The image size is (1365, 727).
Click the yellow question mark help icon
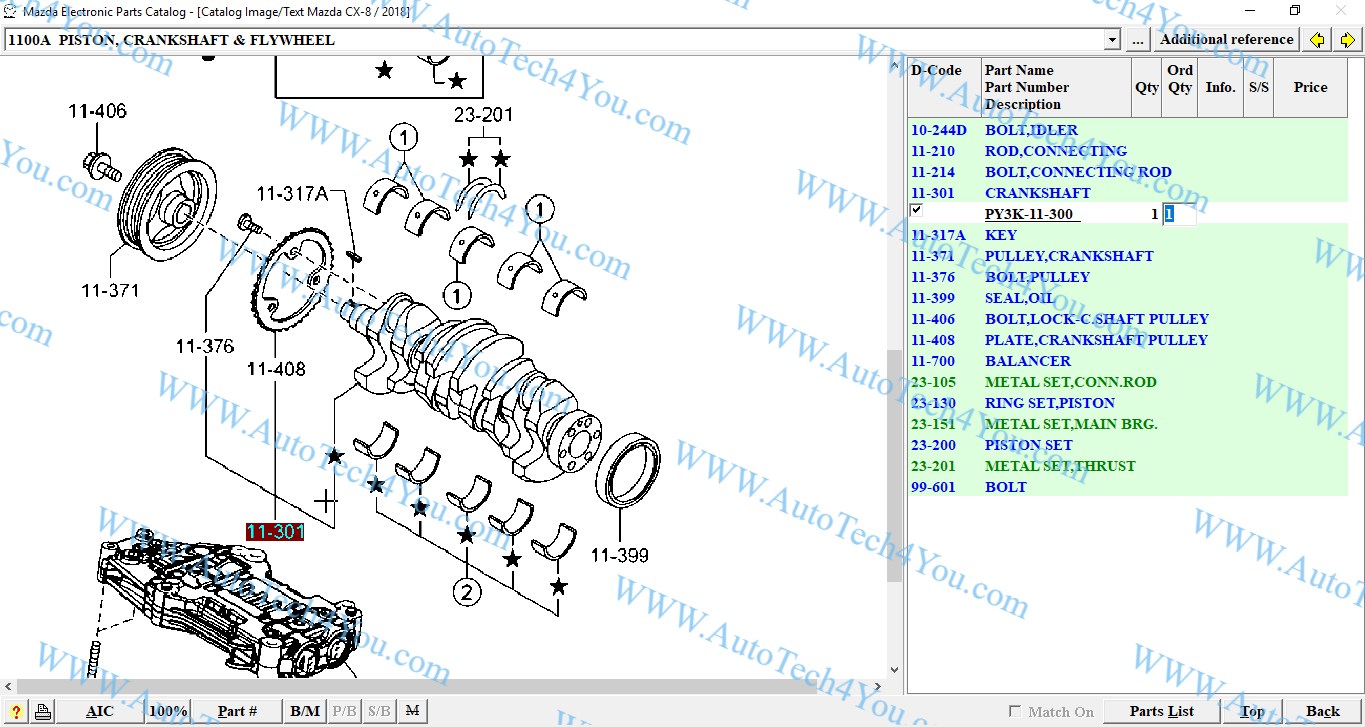[x=17, y=712]
